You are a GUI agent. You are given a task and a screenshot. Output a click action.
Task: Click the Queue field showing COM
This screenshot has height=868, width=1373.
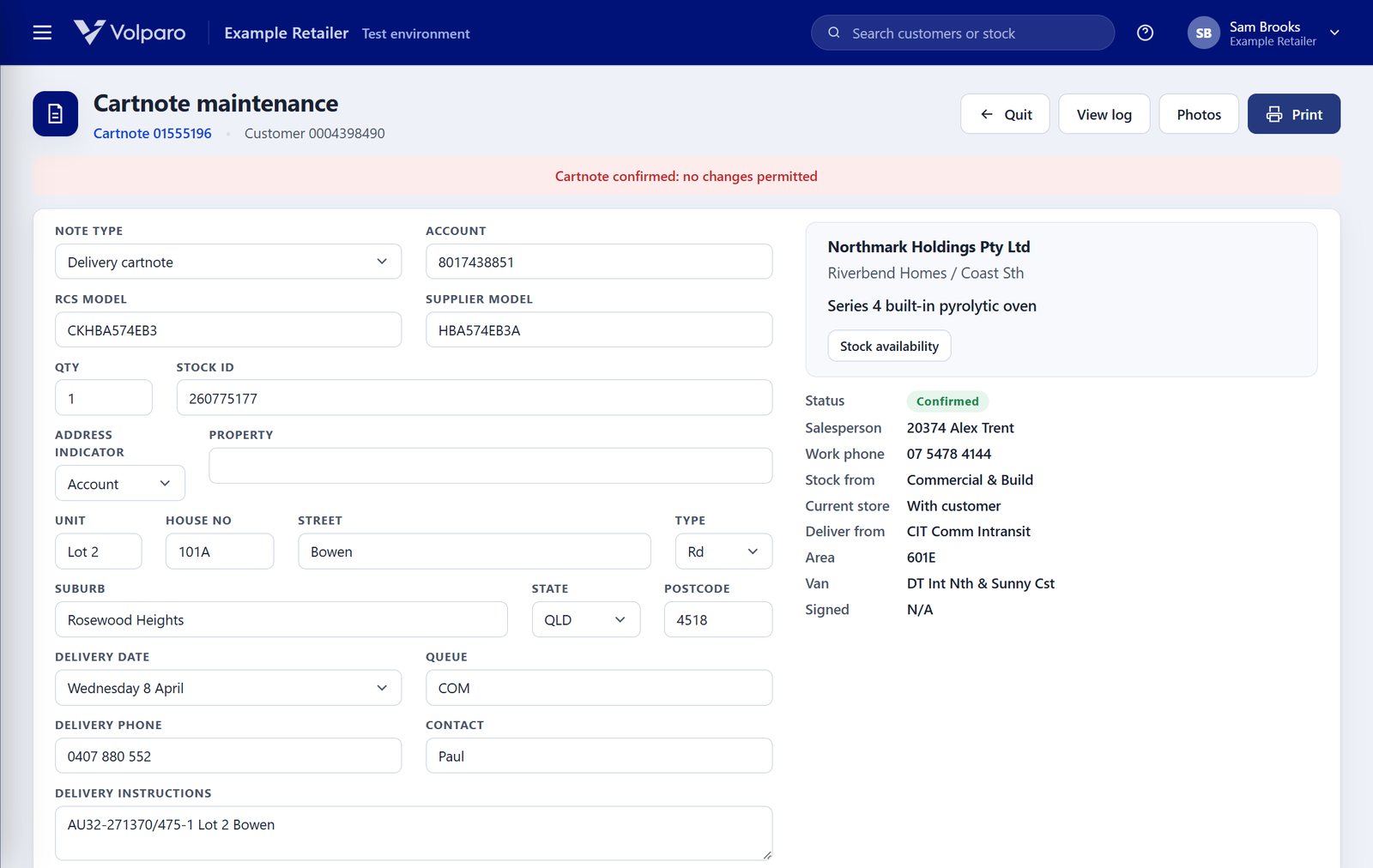point(599,688)
